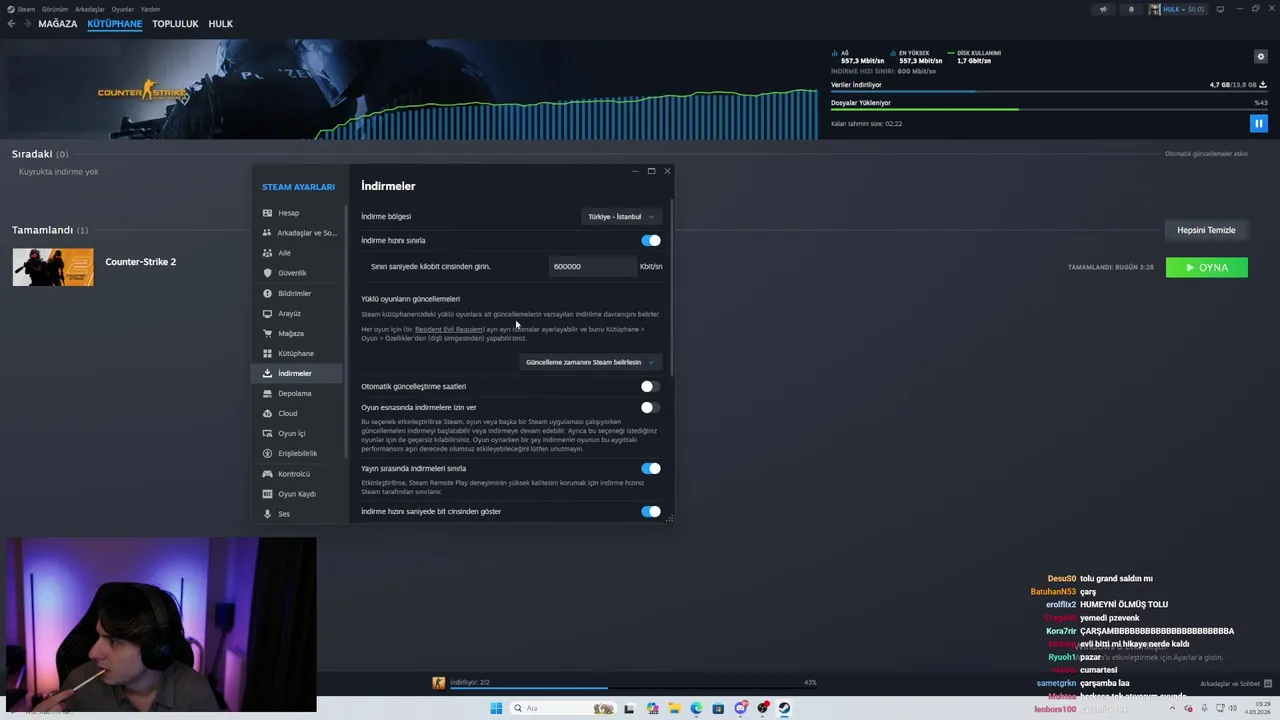
Task: Open the Güvenlik shield category
Action: click(297, 273)
